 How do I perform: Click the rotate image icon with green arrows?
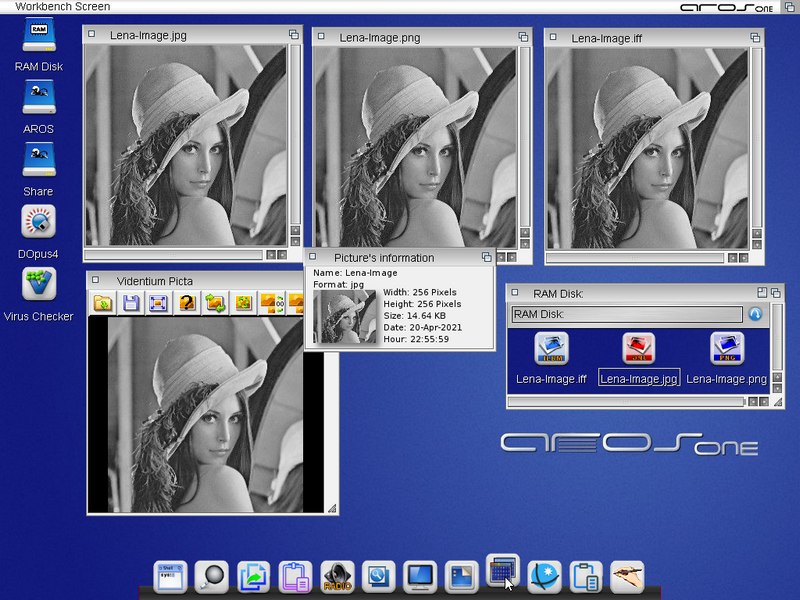tap(215, 304)
